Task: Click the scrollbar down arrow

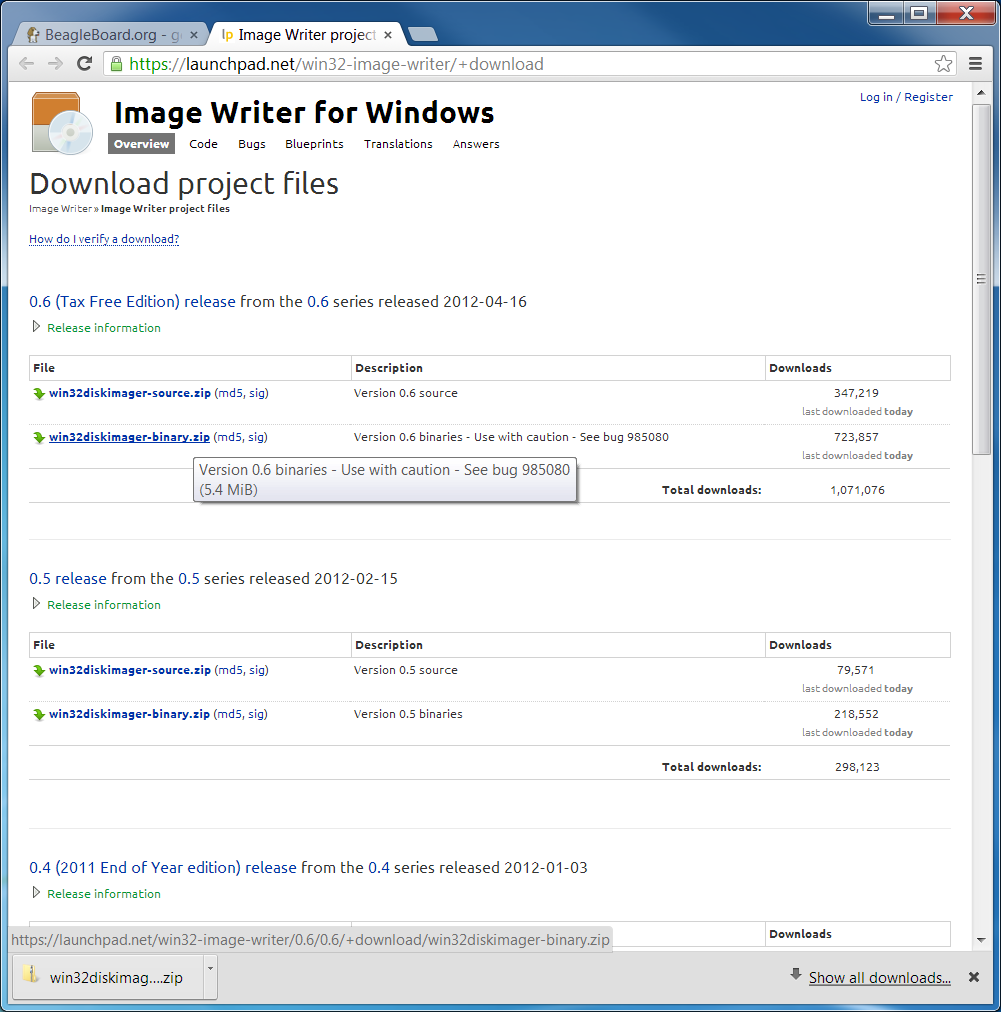Action: (x=981, y=940)
